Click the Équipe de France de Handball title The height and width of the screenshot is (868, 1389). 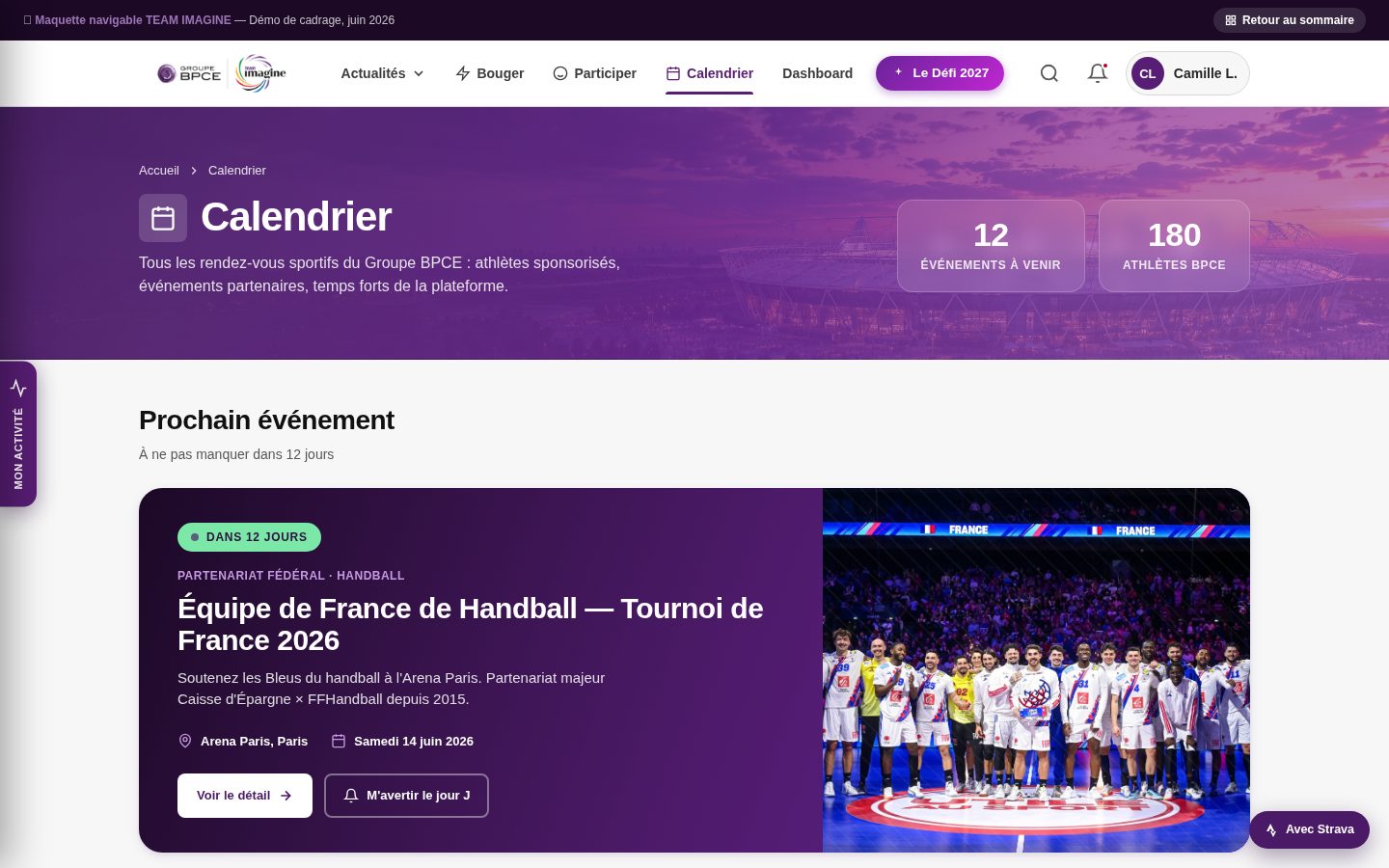471,624
